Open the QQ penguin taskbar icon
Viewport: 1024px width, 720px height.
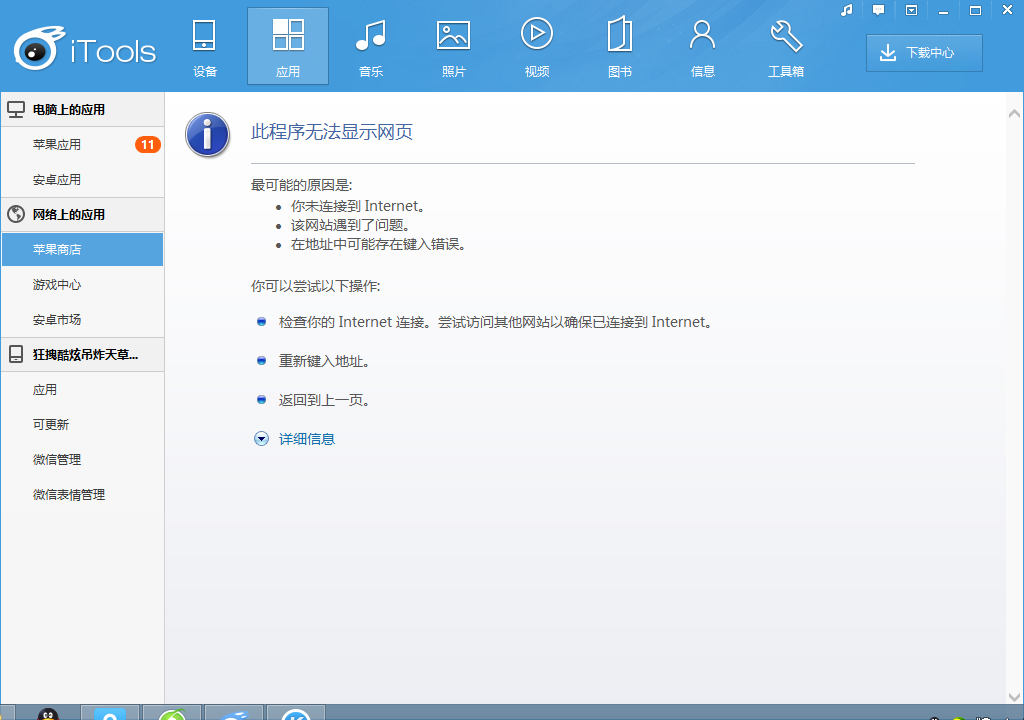[x=47, y=713]
